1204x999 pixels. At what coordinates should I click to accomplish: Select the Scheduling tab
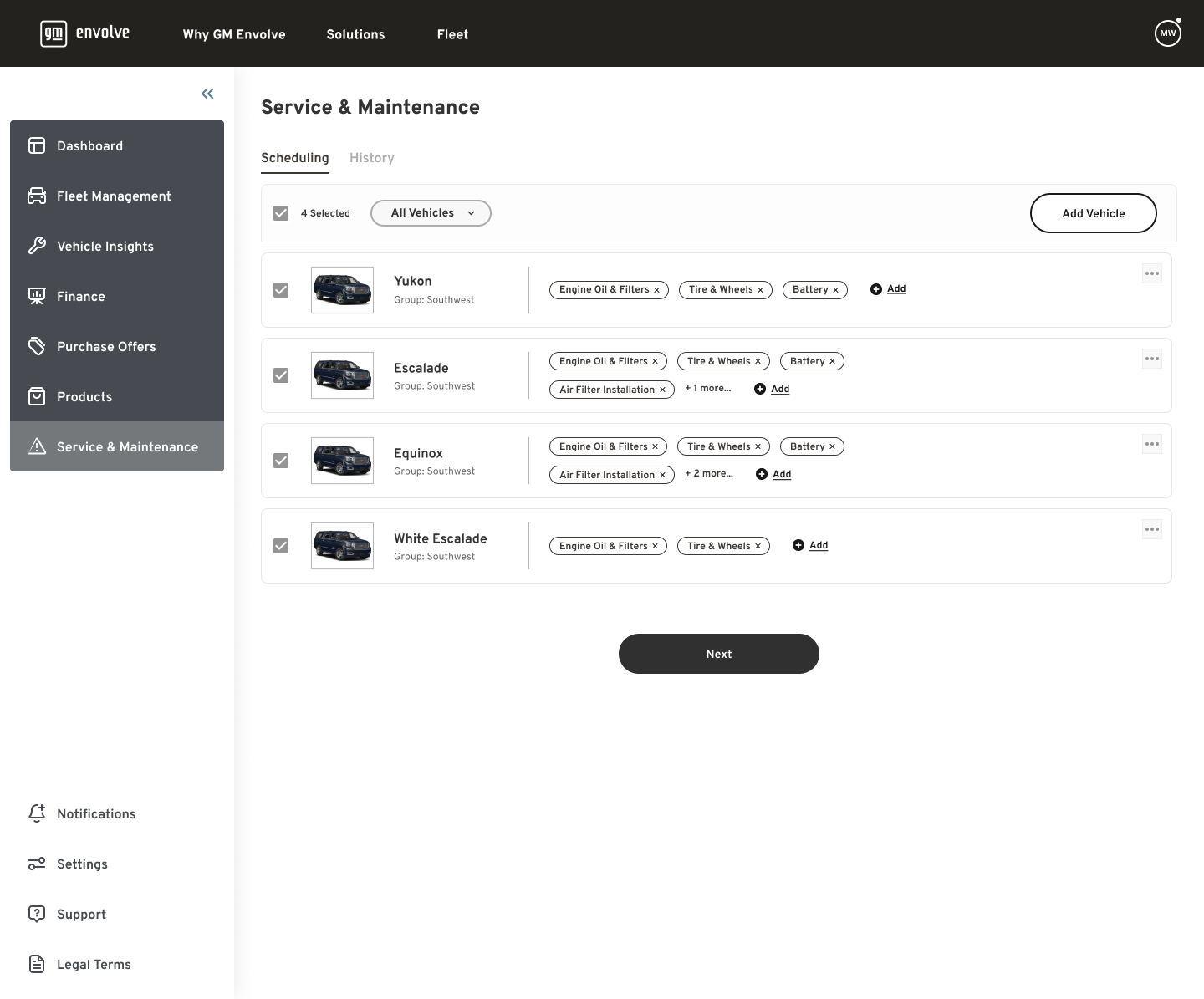tap(295, 158)
